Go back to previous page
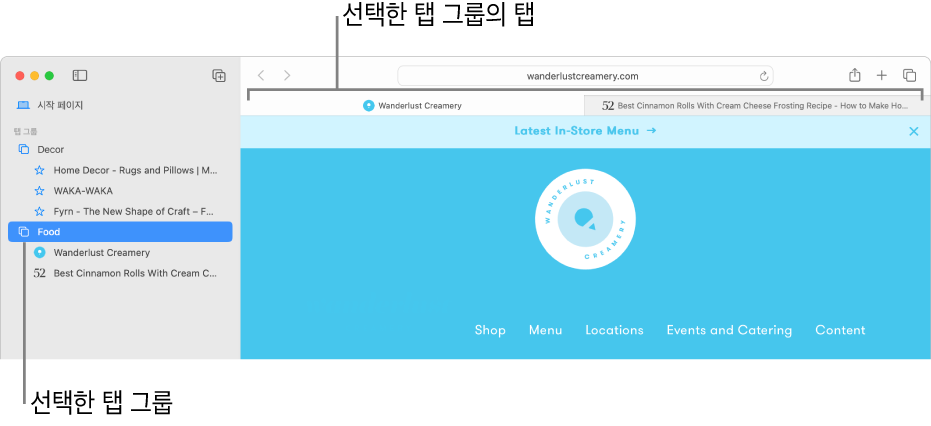The image size is (931, 426). [x=261, y=75]
